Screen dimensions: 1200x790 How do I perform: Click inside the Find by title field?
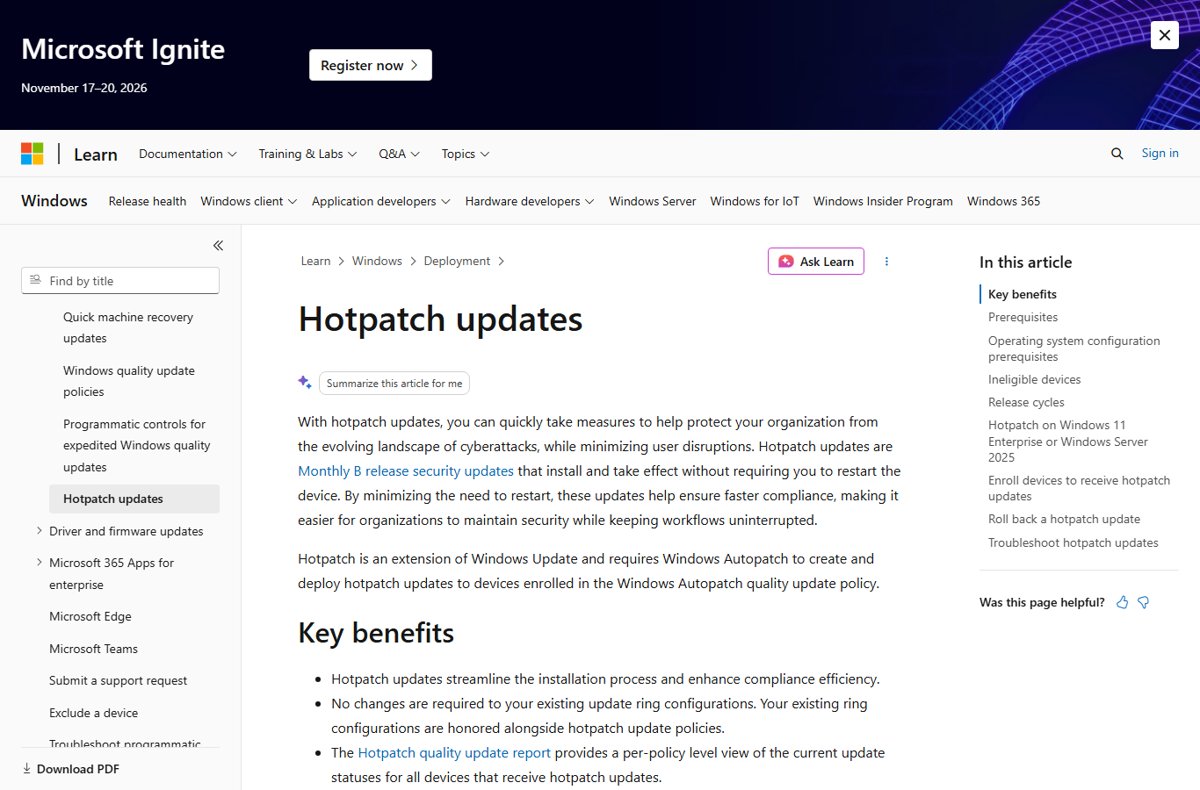click(x=120, y=281)
